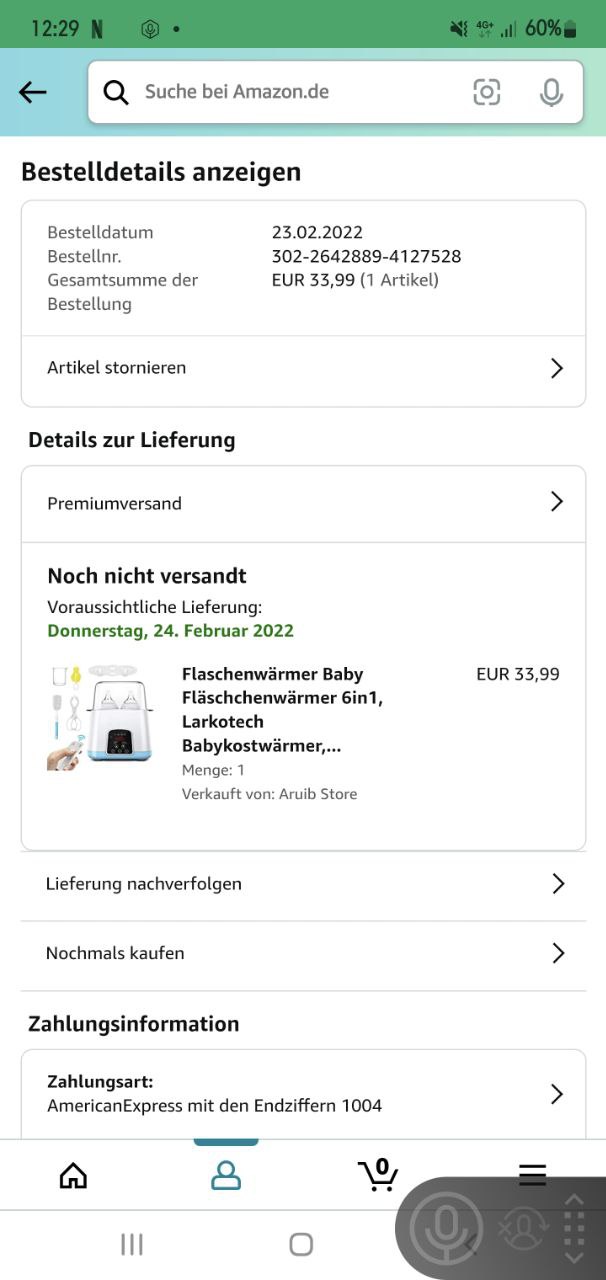Tap the floating overlay microphone button
Screen dimensions: 606x1280
click(x=446, y=1227)
